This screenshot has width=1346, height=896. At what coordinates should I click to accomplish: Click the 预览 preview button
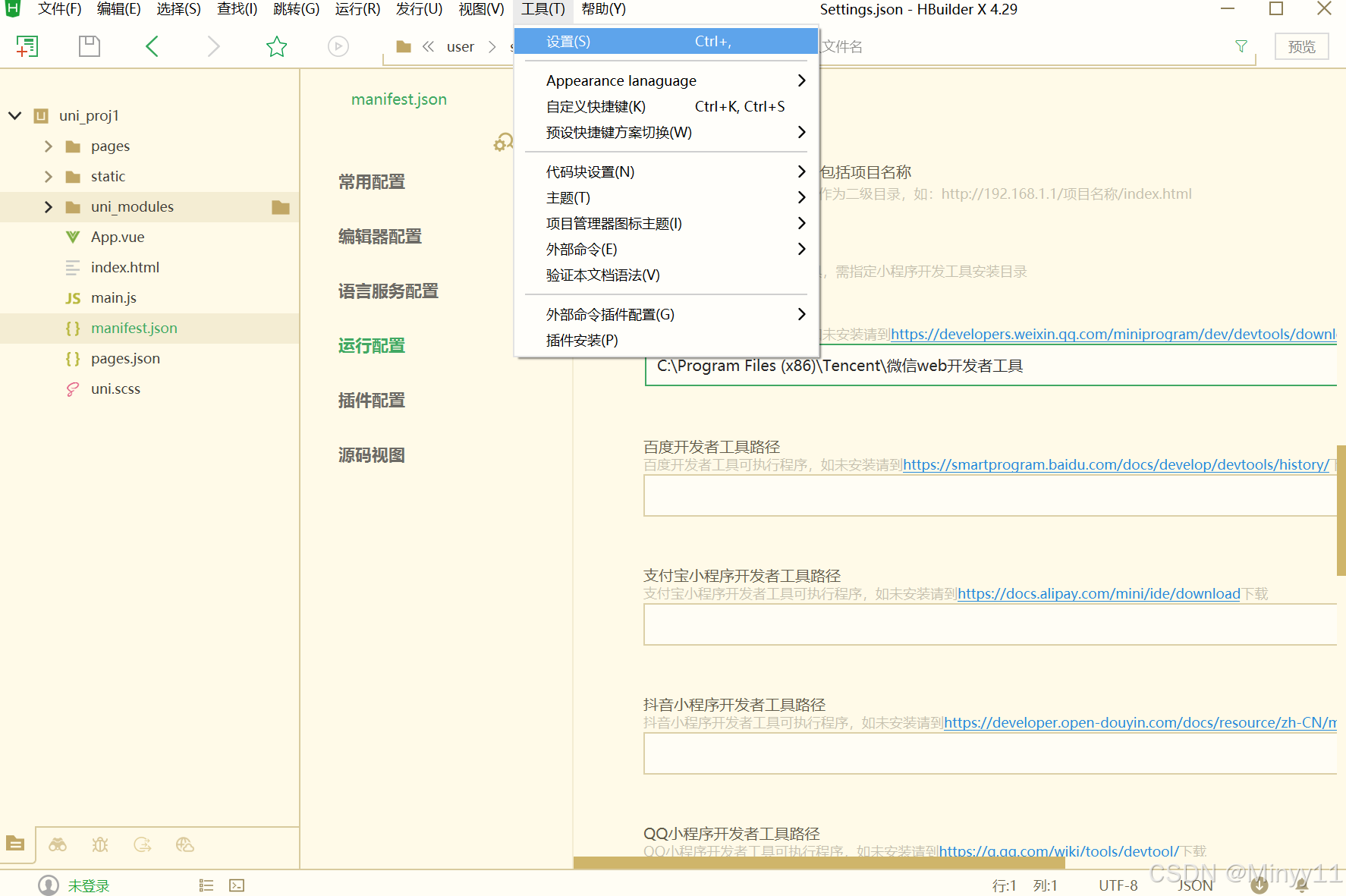point(1302,46)
